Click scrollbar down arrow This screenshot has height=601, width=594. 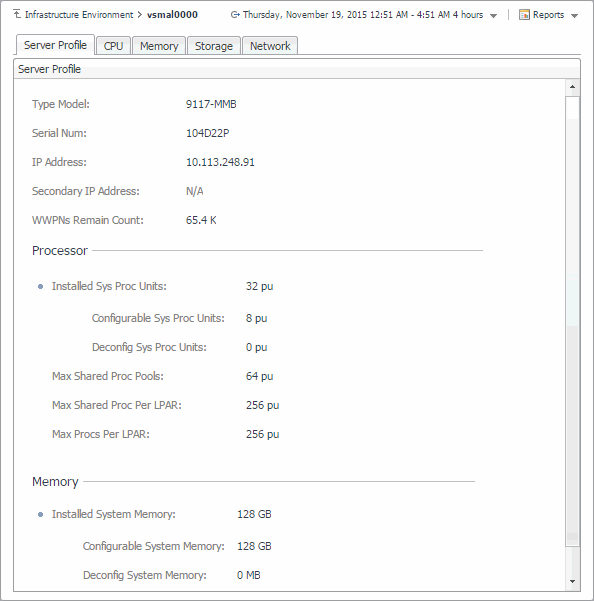point(573,581)
